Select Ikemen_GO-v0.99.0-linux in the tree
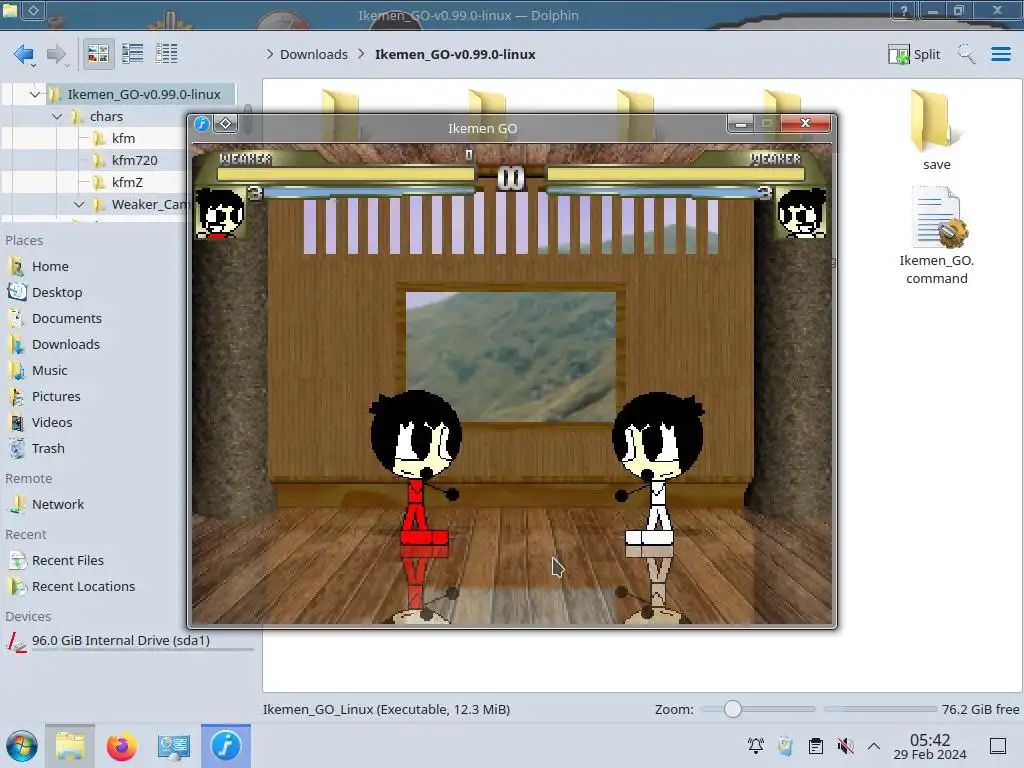1024x768 pixels. tap(144, 94)
